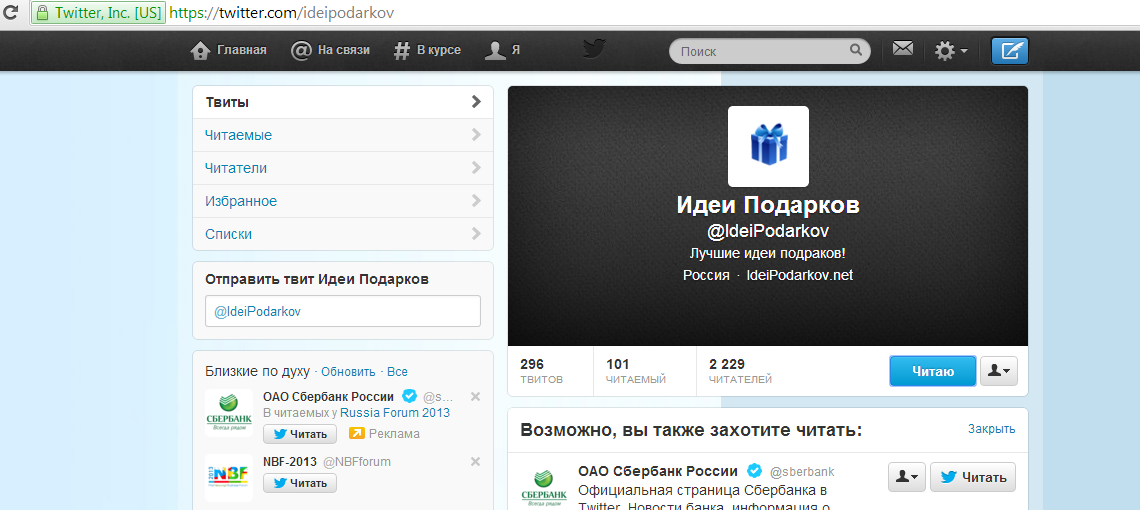
Task: Open the Russia Forum 2013 link
Action: (395, 413)
